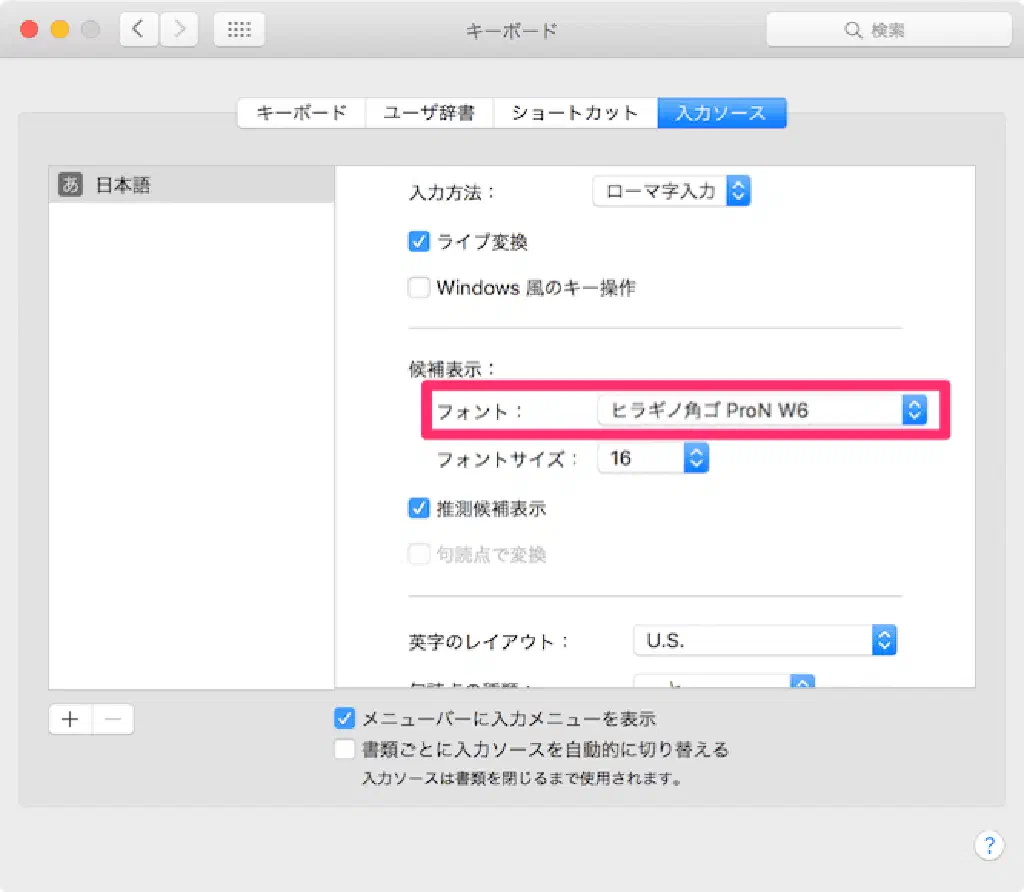Toggle the 推測候補表示 checkbox
Screen dimensions: 1024x892
(x=419, y=508)
